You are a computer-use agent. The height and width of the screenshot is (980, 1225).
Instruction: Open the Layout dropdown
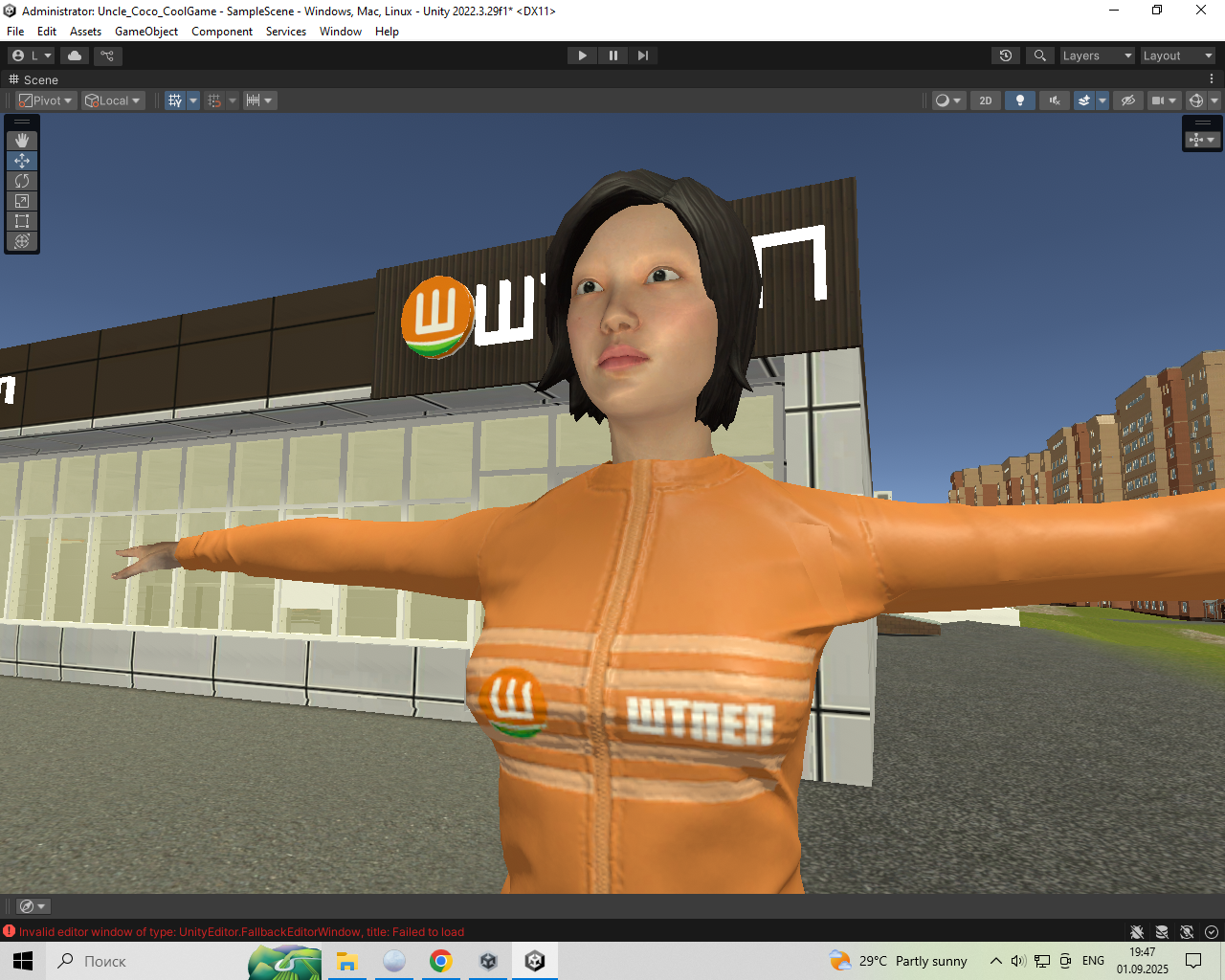click(1178, 56)
